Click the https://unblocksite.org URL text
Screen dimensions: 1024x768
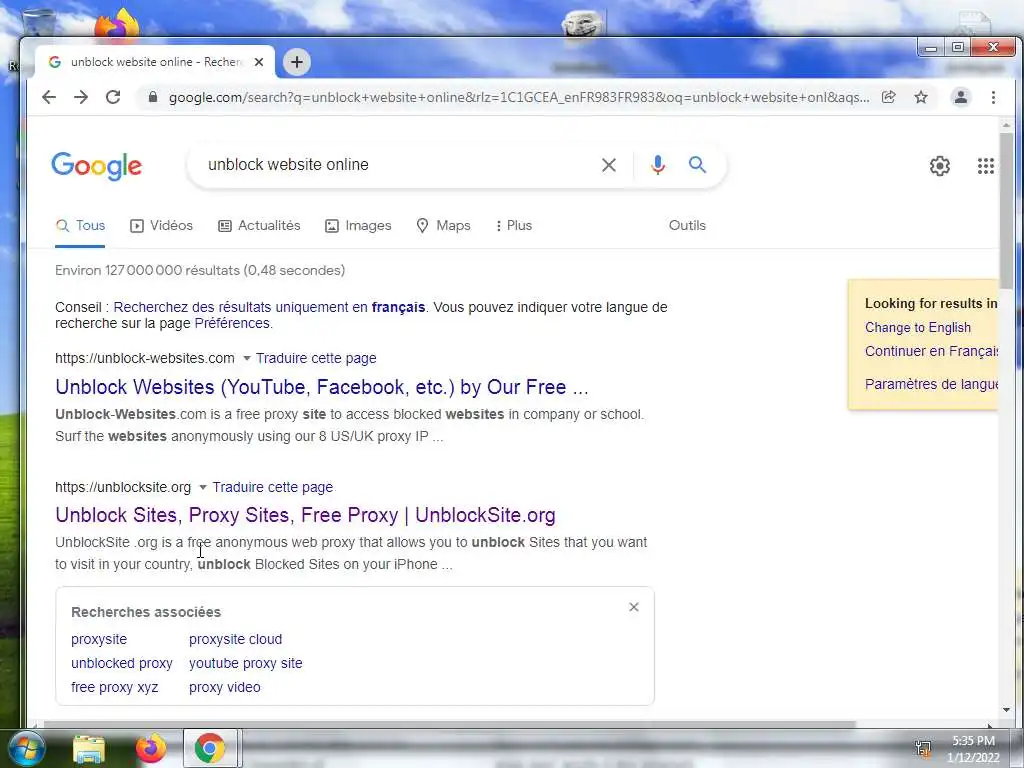click(123, 487)
